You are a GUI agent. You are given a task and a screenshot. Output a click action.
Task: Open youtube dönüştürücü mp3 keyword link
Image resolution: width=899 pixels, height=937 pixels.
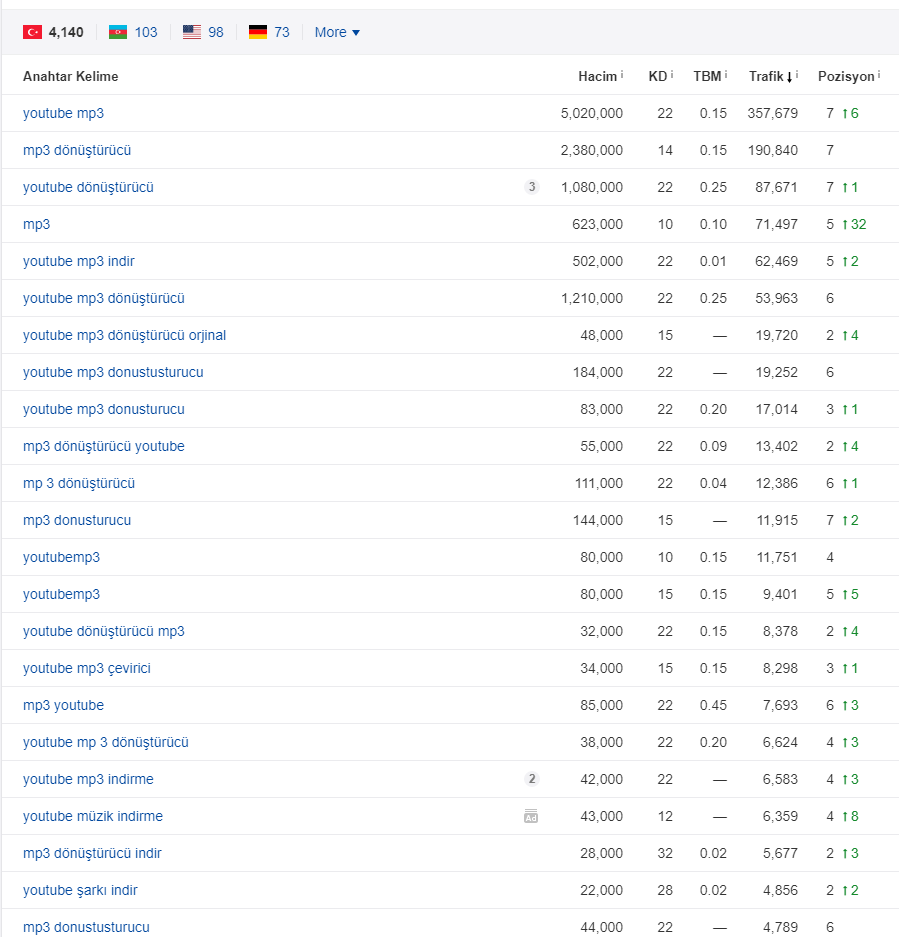pyautogui.click(x=103, y=631)
